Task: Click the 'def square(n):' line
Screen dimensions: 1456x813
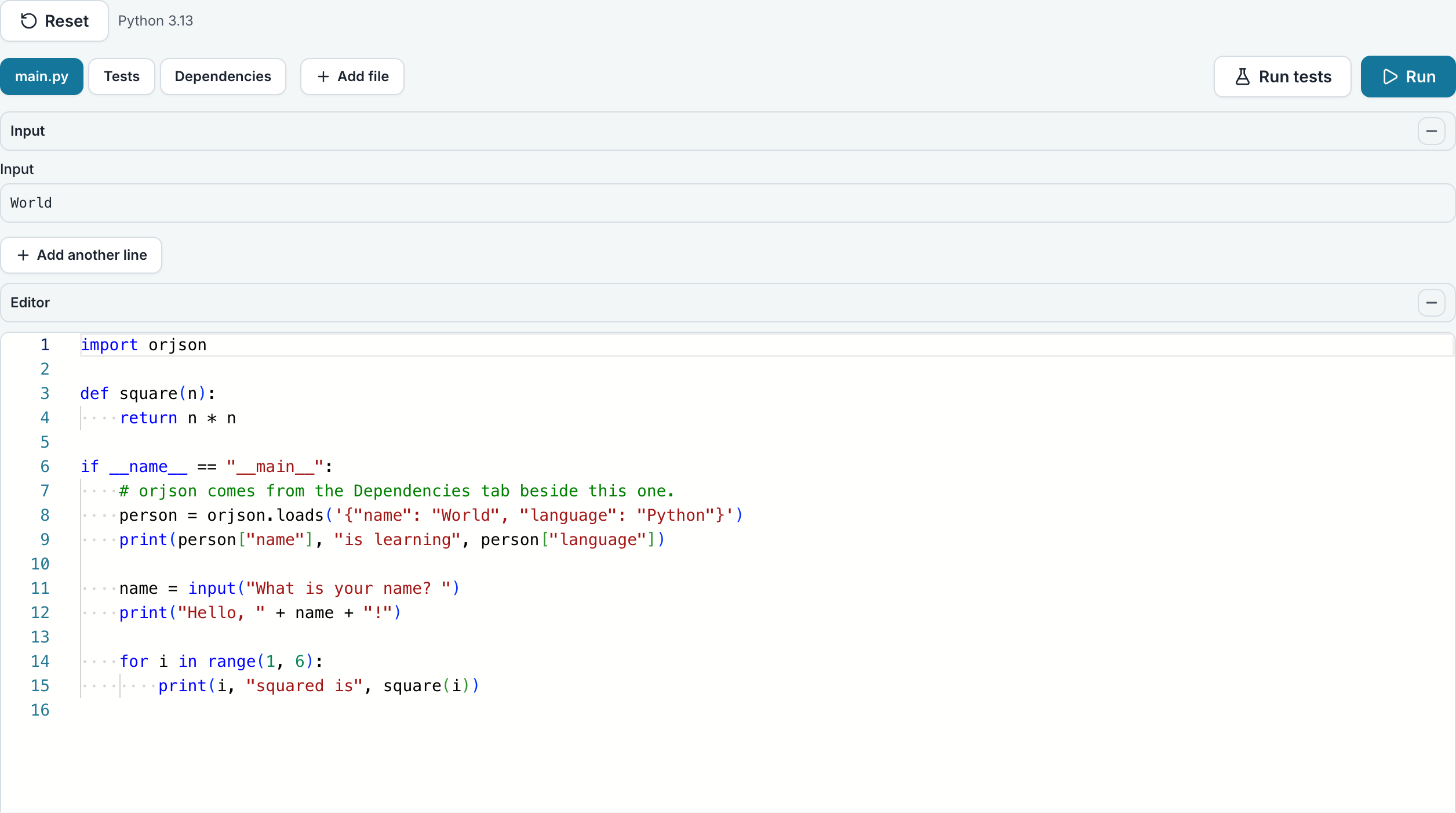Action: pos(148,394)
